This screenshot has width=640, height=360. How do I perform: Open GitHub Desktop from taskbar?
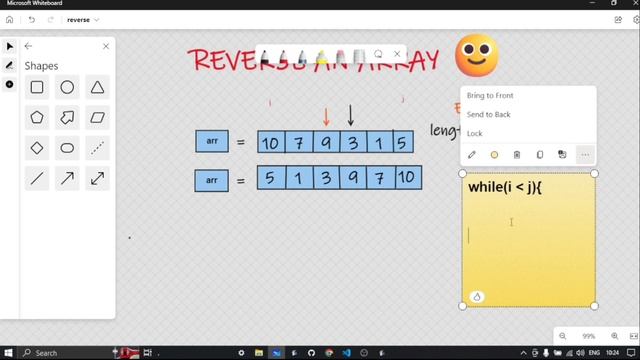pos(311,353)
